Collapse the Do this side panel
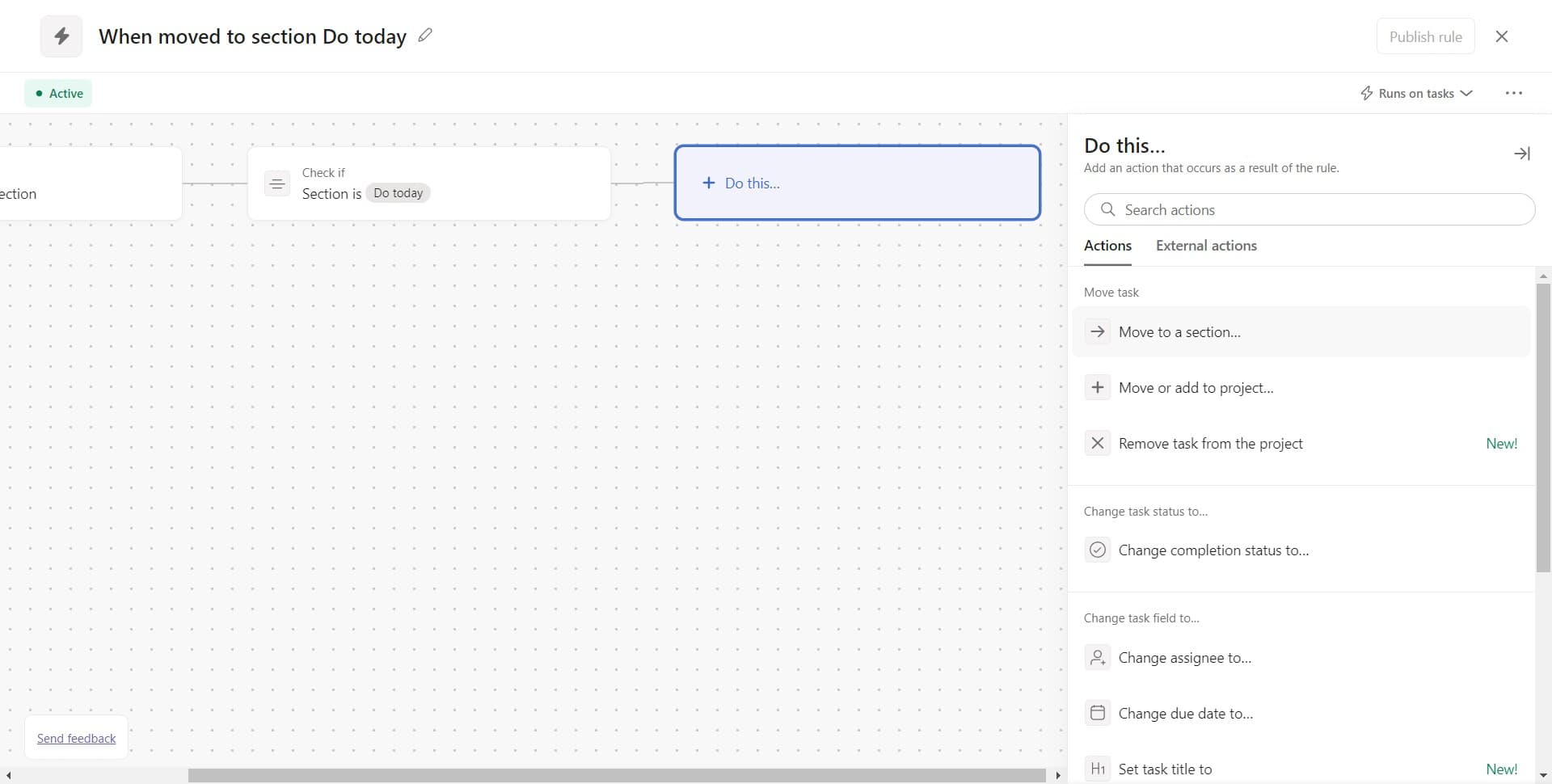 click(x=1521, y=154)
